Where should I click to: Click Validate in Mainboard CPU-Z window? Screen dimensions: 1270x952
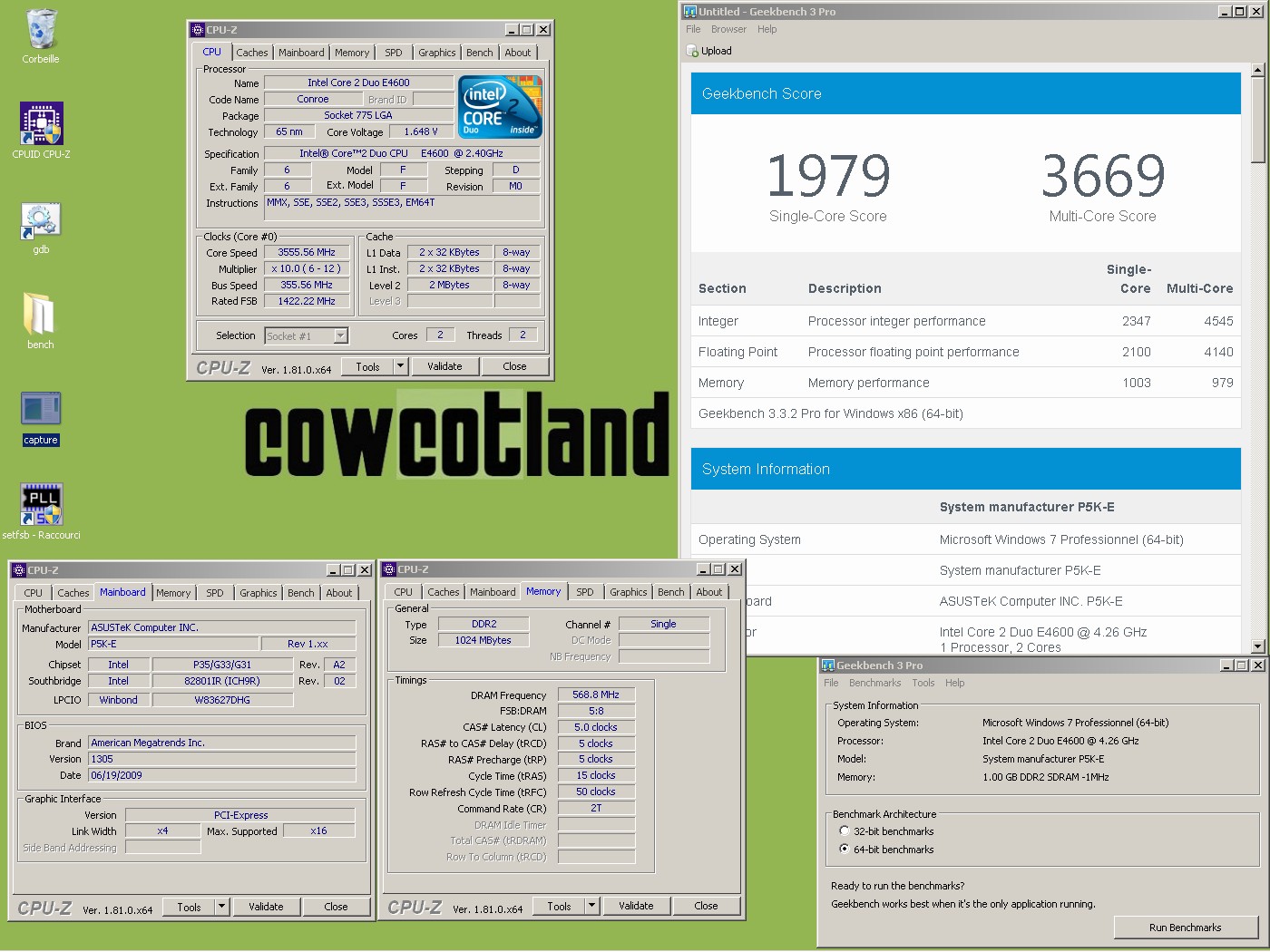click(266, 907)
